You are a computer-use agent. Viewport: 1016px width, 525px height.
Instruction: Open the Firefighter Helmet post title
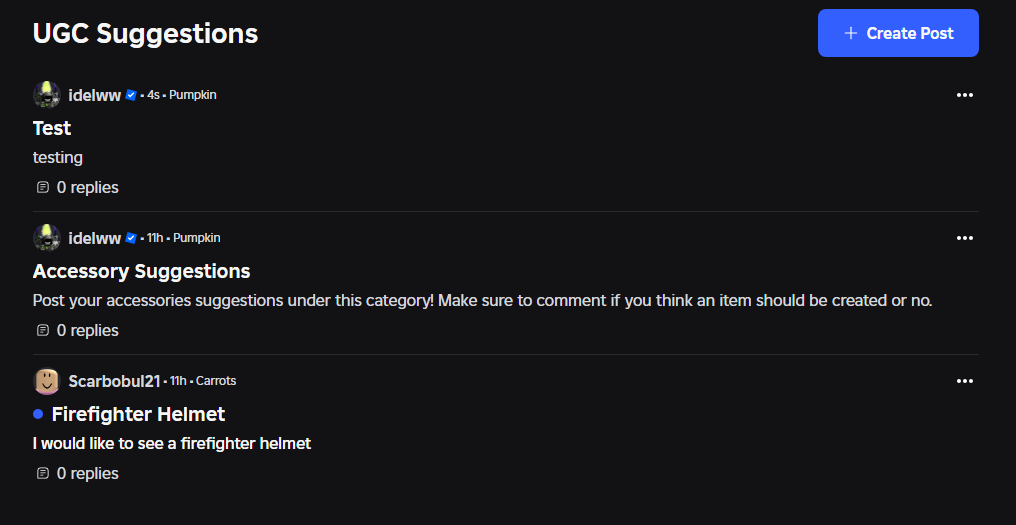click(138, 414)
